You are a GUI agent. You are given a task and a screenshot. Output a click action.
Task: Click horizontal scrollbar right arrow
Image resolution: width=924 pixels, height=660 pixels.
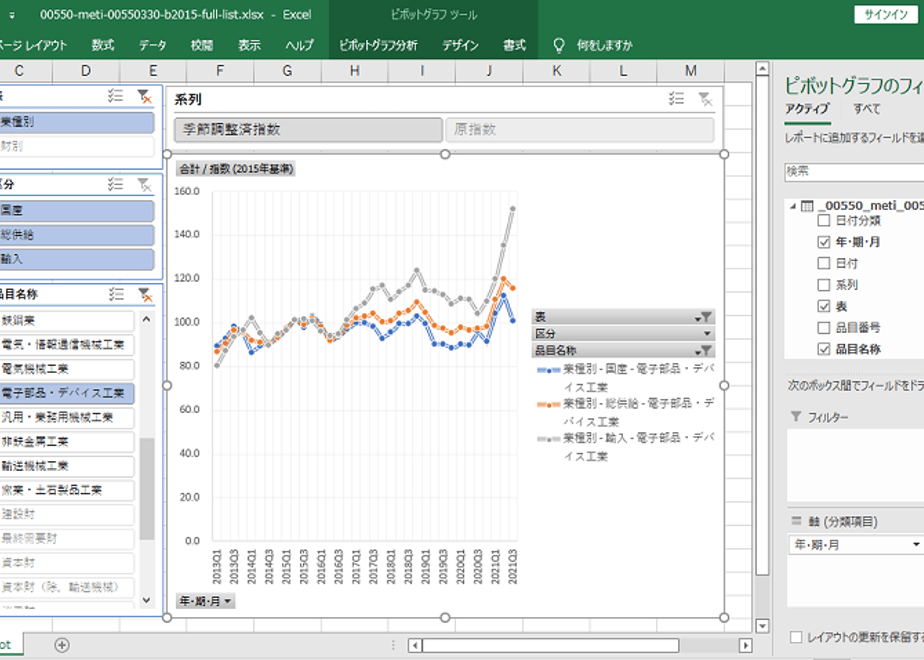tap(745, 645)
